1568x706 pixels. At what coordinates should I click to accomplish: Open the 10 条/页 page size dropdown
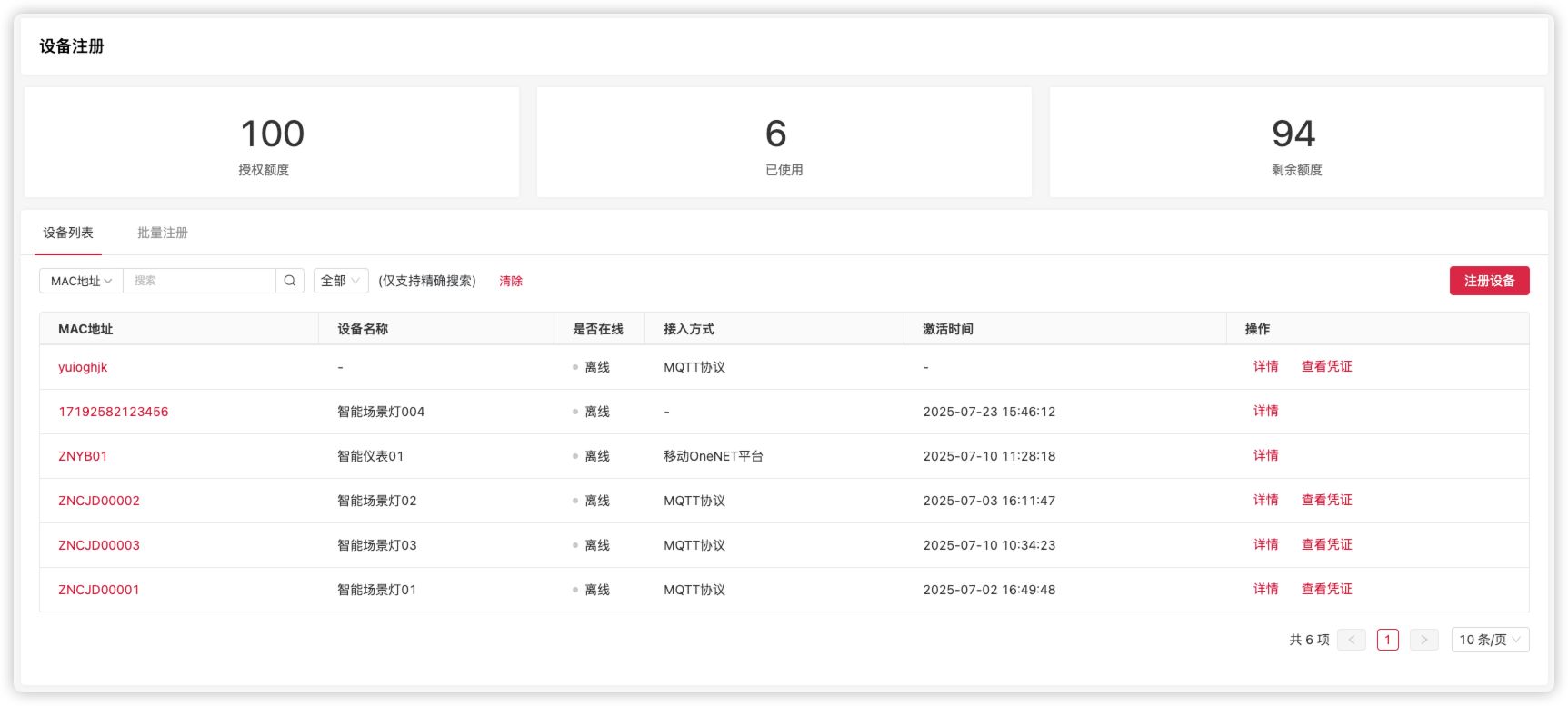(1489, 640)
